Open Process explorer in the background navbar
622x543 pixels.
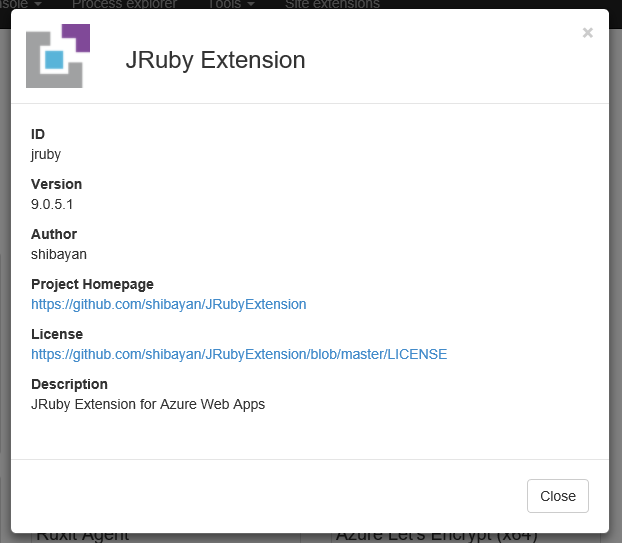click(x=124, y=4)
